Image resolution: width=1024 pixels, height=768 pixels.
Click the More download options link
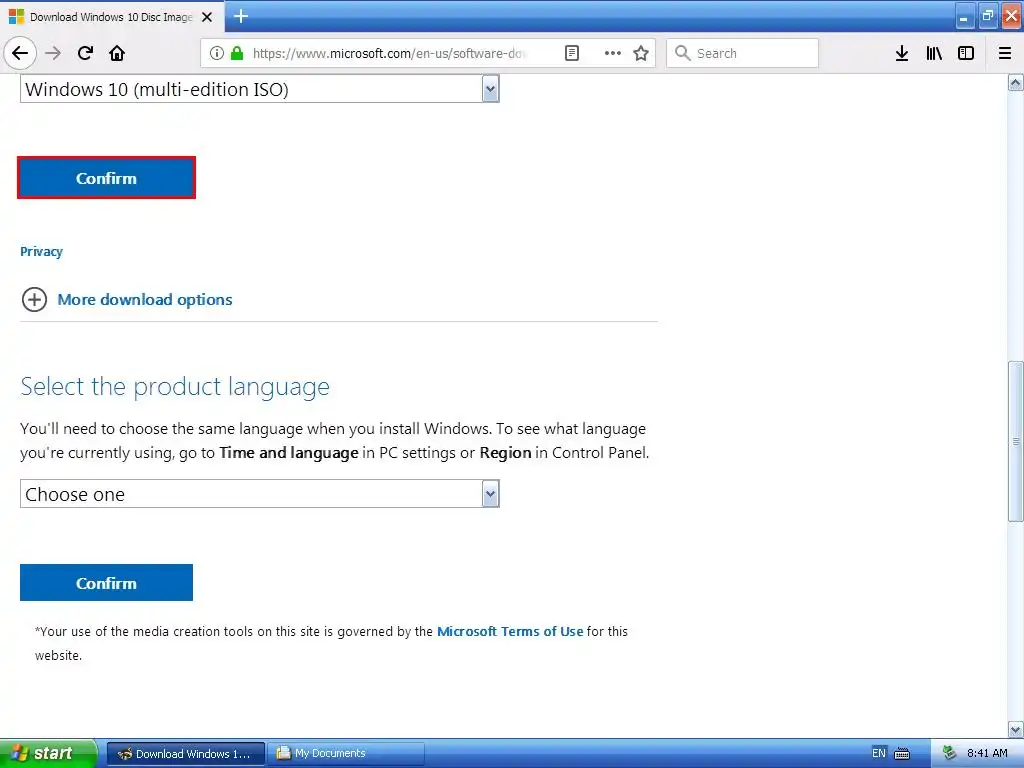tap(145, 300)
